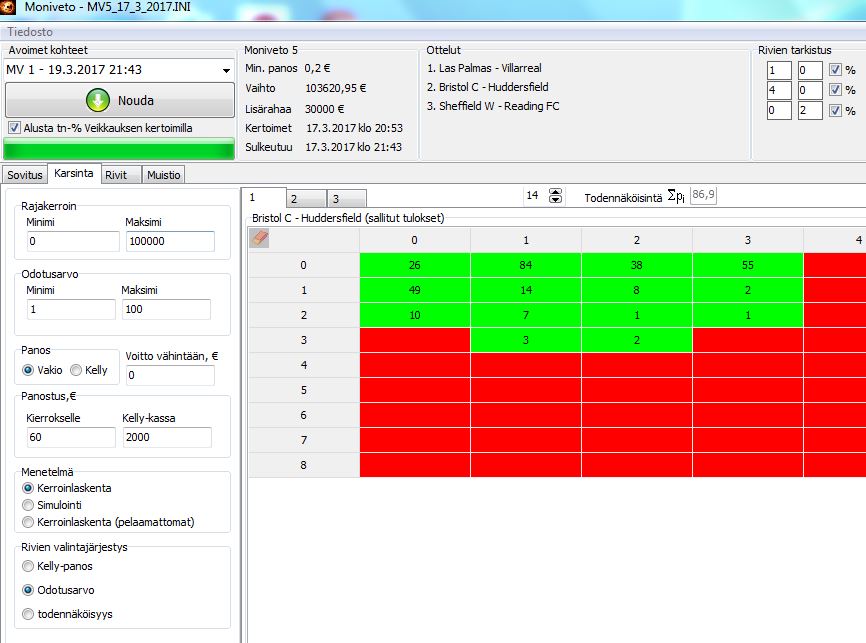Click the Kelly-kassa field with 2000
Viewport: 866px width, 643px height.
tap(166, 438)
